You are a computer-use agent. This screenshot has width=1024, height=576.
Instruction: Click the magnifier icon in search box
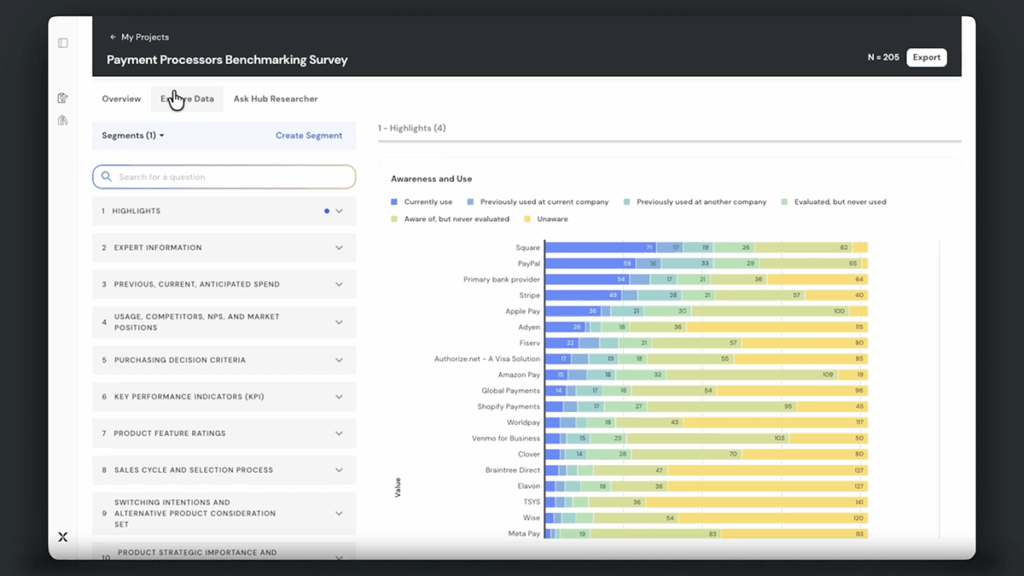pyautogui.click(x=107, y=177)
